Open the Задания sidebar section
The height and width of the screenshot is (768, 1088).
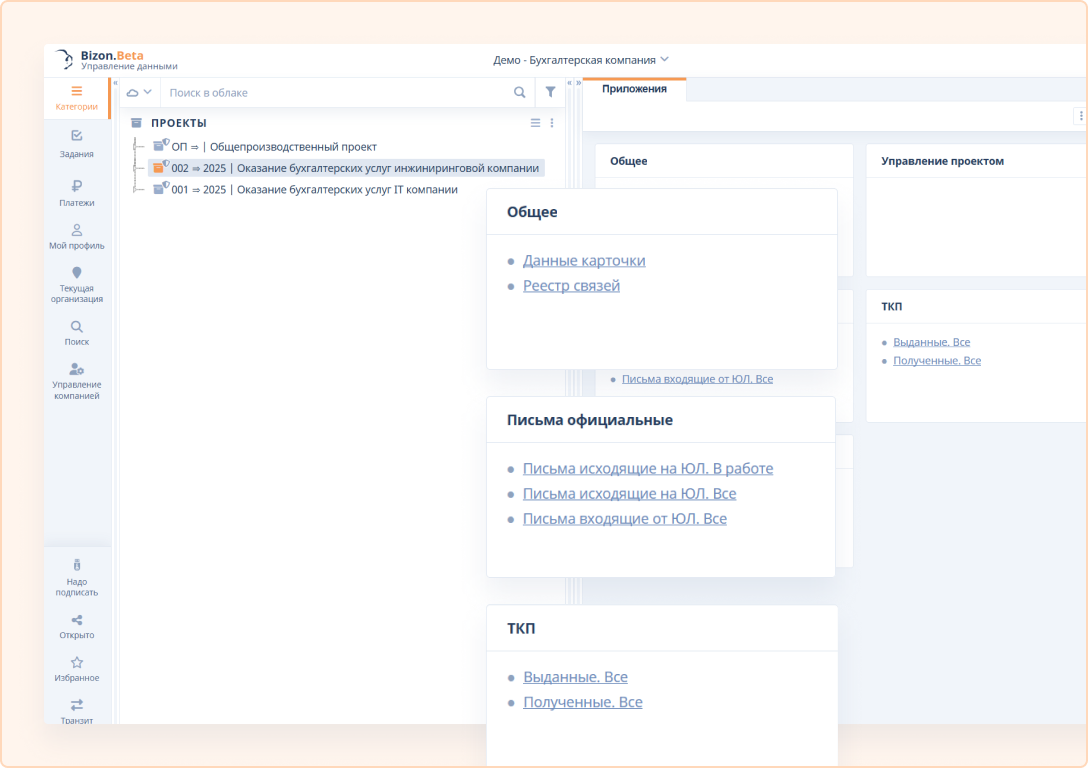[x=77, y=144]
